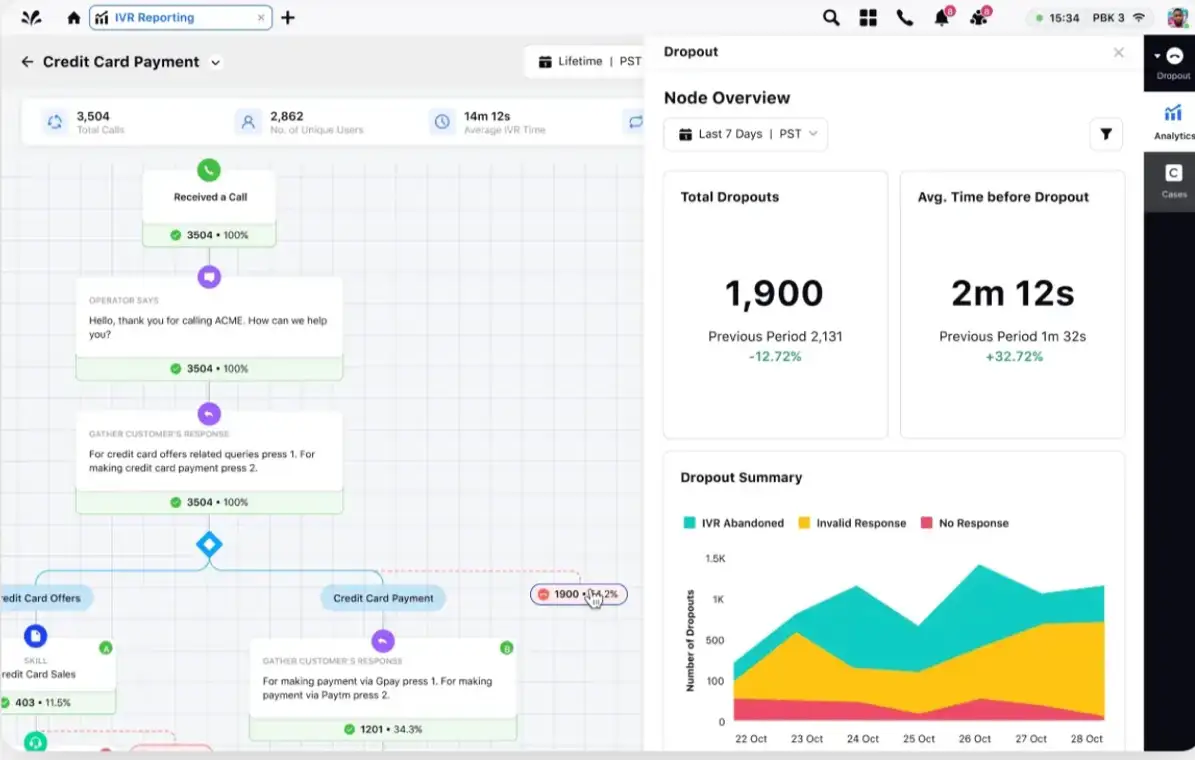Click the -12.72% change text
The image size is (1195, 760).
[775, 357]
